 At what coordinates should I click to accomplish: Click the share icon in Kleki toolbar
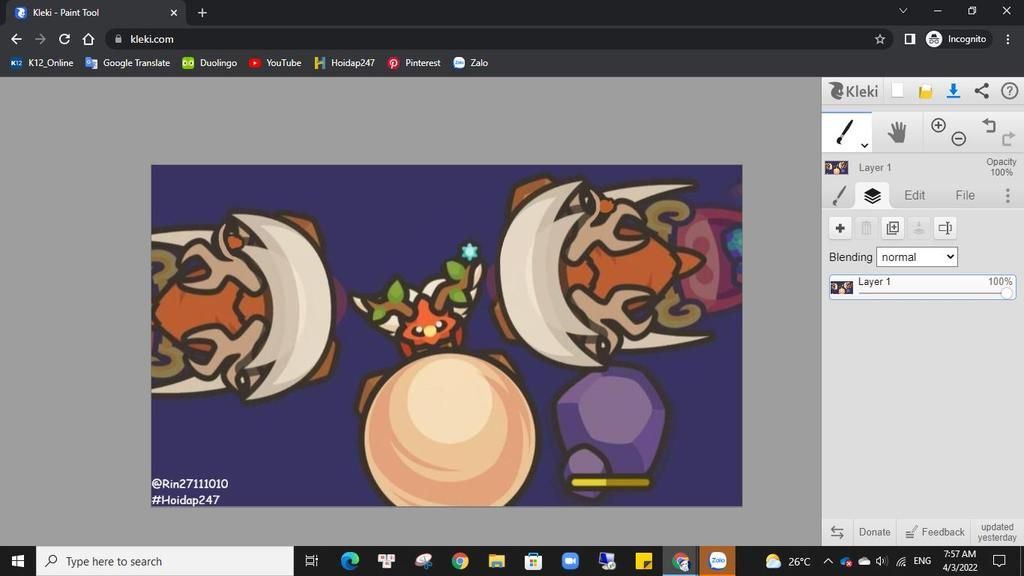pos(981,91)
